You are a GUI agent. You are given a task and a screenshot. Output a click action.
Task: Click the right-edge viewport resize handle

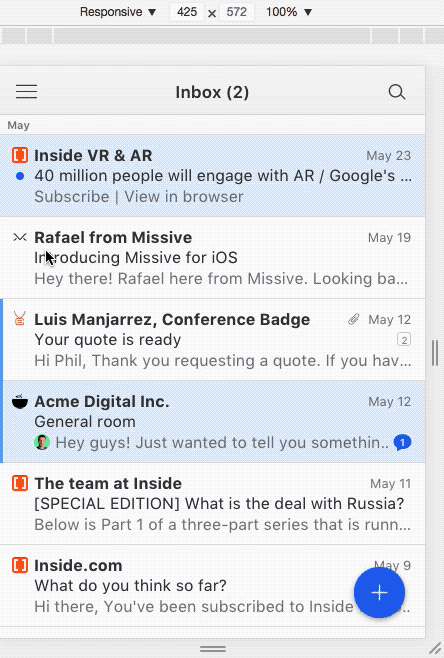pos(435,353)
